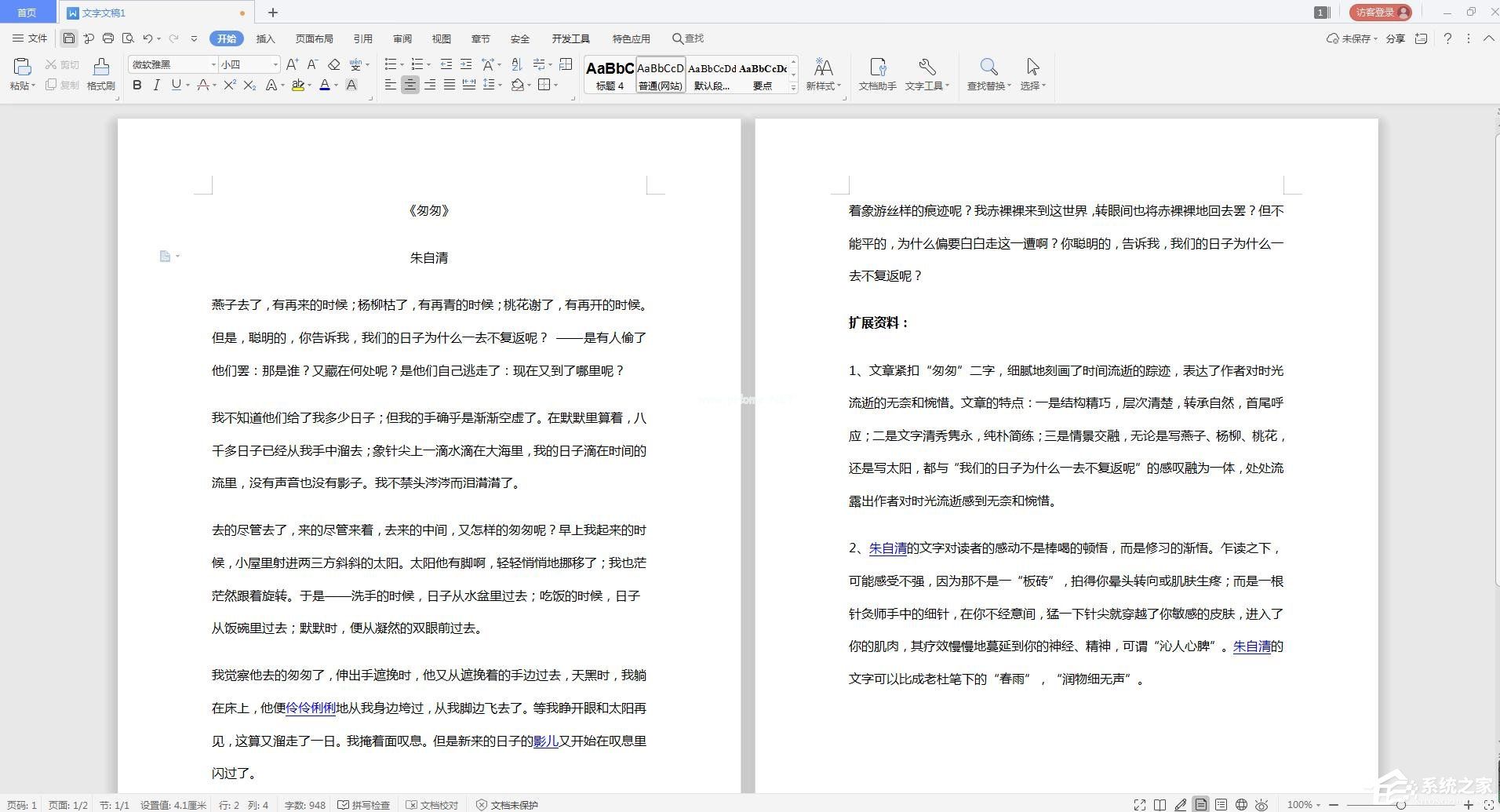
Task: Decrease font size with A- icon
Action: pos(312,64)
